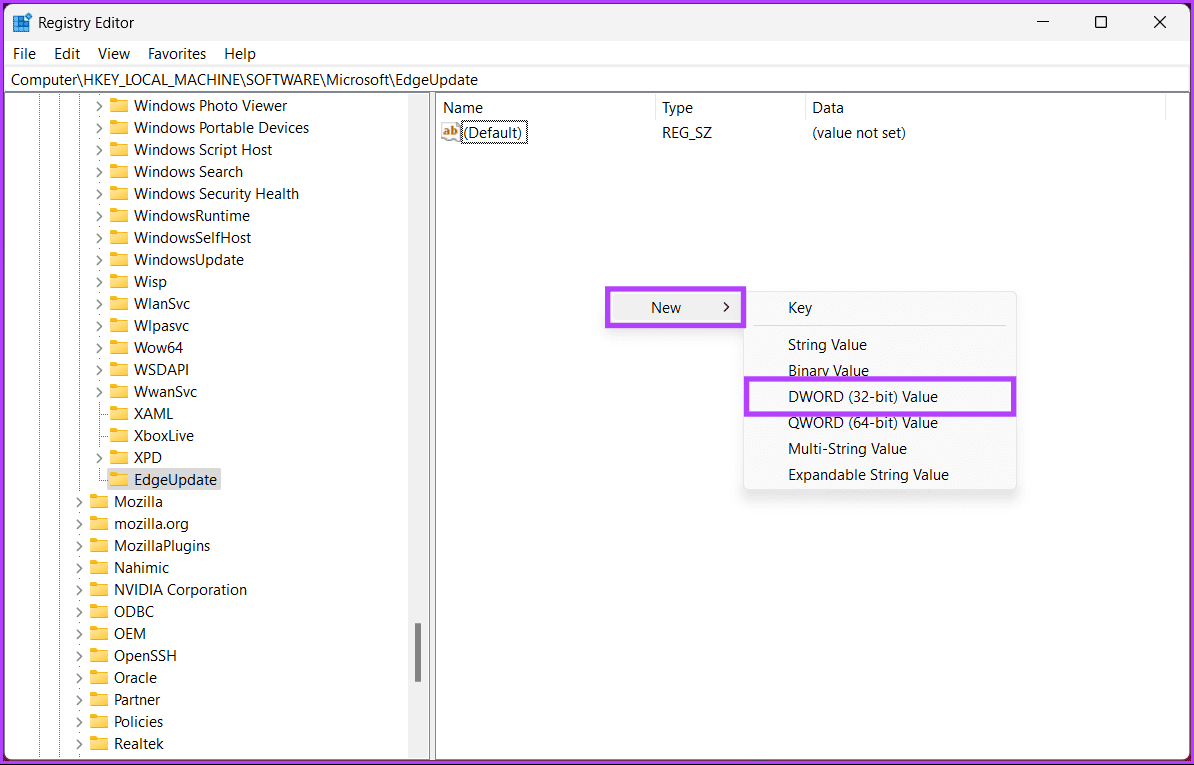Select the WSDAPI folder icon

click(119, 370)
